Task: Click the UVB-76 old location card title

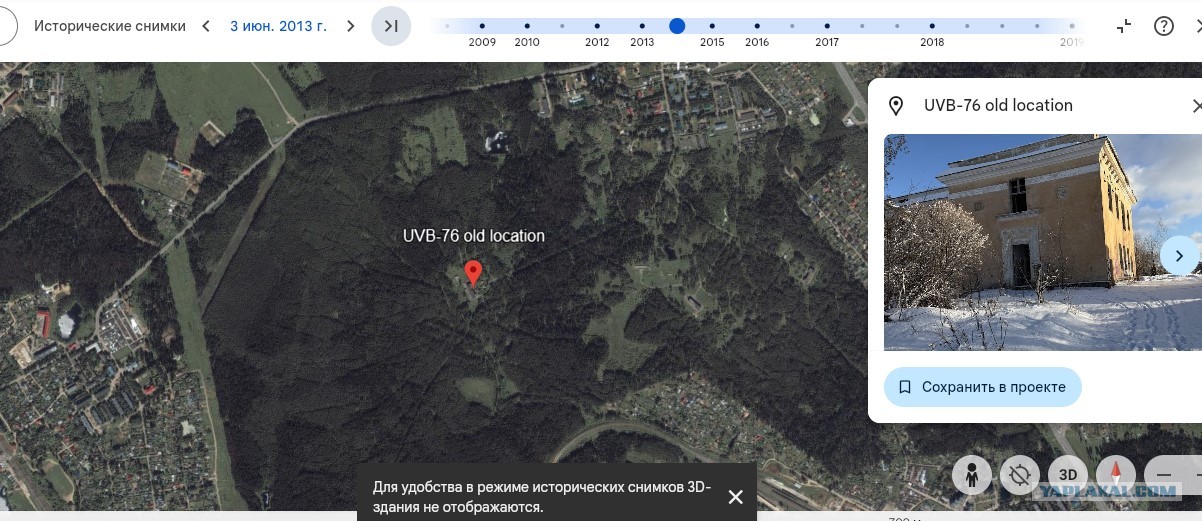Action: (998, 105)
